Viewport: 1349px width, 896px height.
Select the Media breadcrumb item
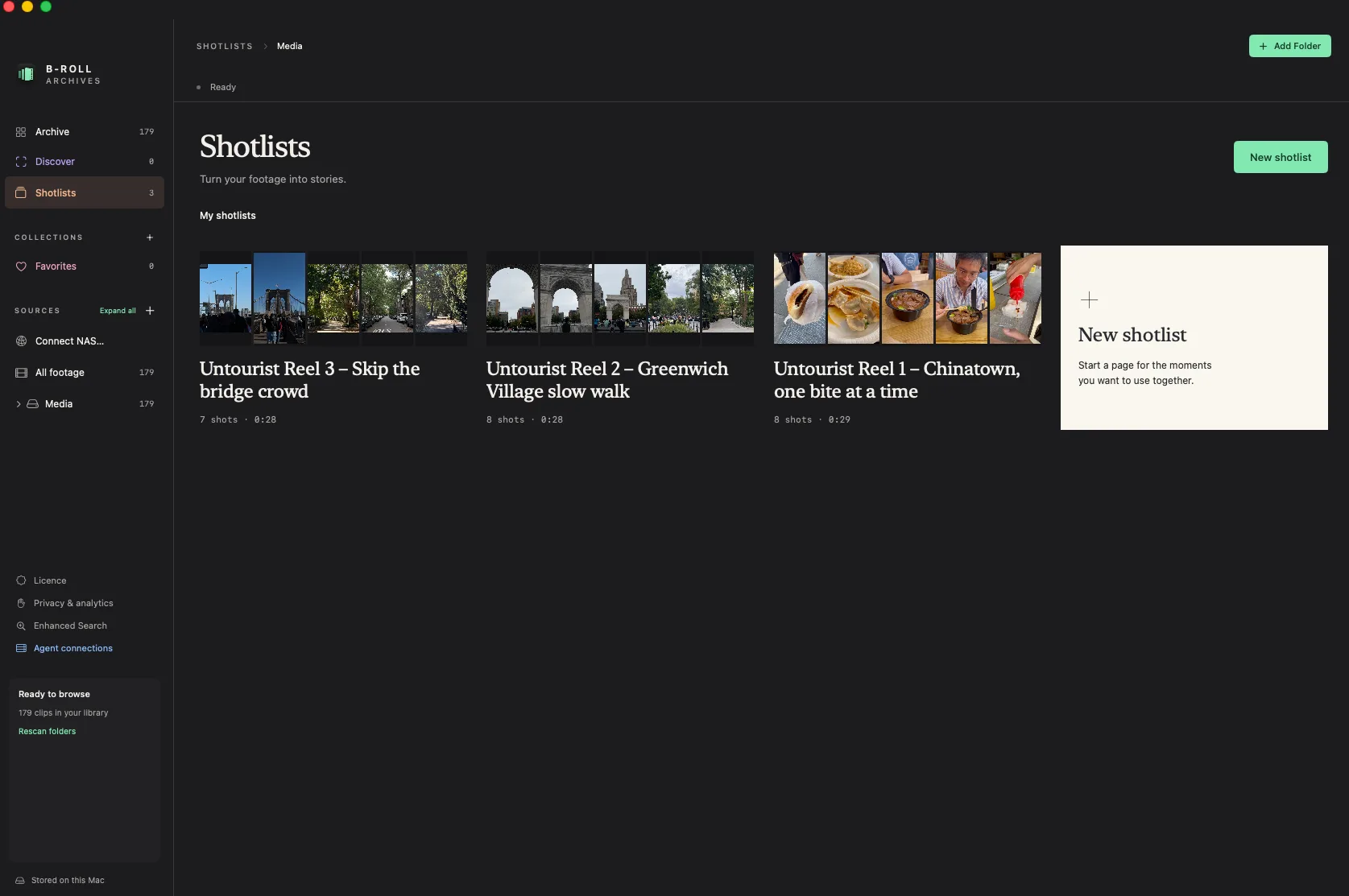[x=289, y=47]
